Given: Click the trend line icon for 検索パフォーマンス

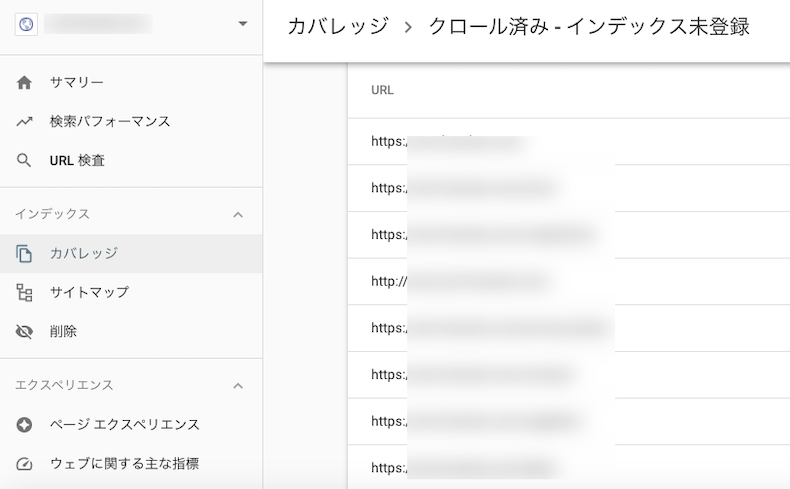Looking at the screenshot, I should pyautogui.click(x=24, y=121).
